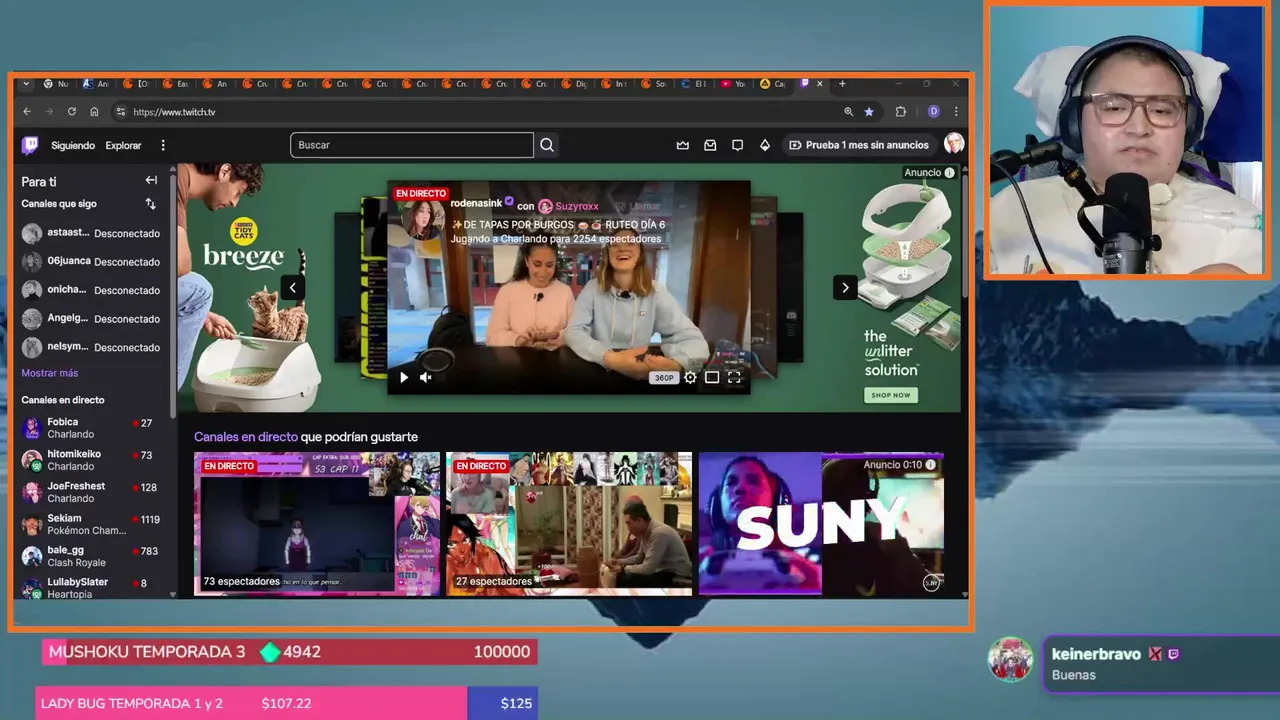Open featured player settings gear
This screenshot has width=1280, height=720.
pos(690,377)
